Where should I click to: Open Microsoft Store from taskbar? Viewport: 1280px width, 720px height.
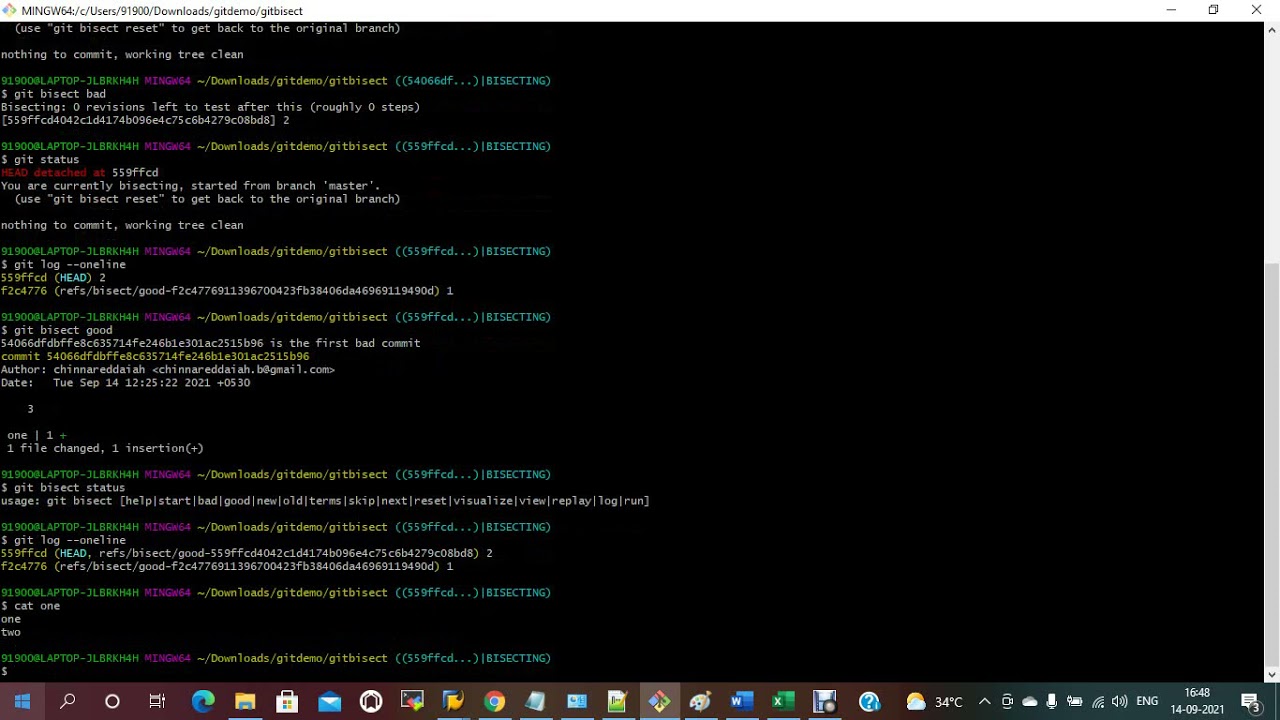point(287,701)
